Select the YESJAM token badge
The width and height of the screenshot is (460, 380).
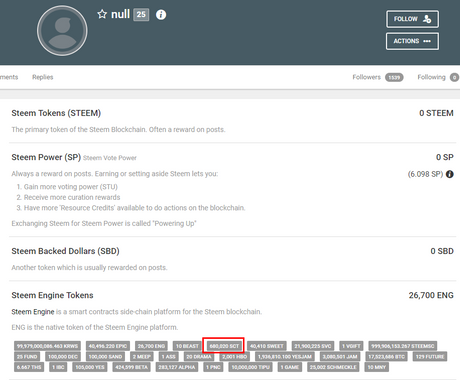[285, 357]
